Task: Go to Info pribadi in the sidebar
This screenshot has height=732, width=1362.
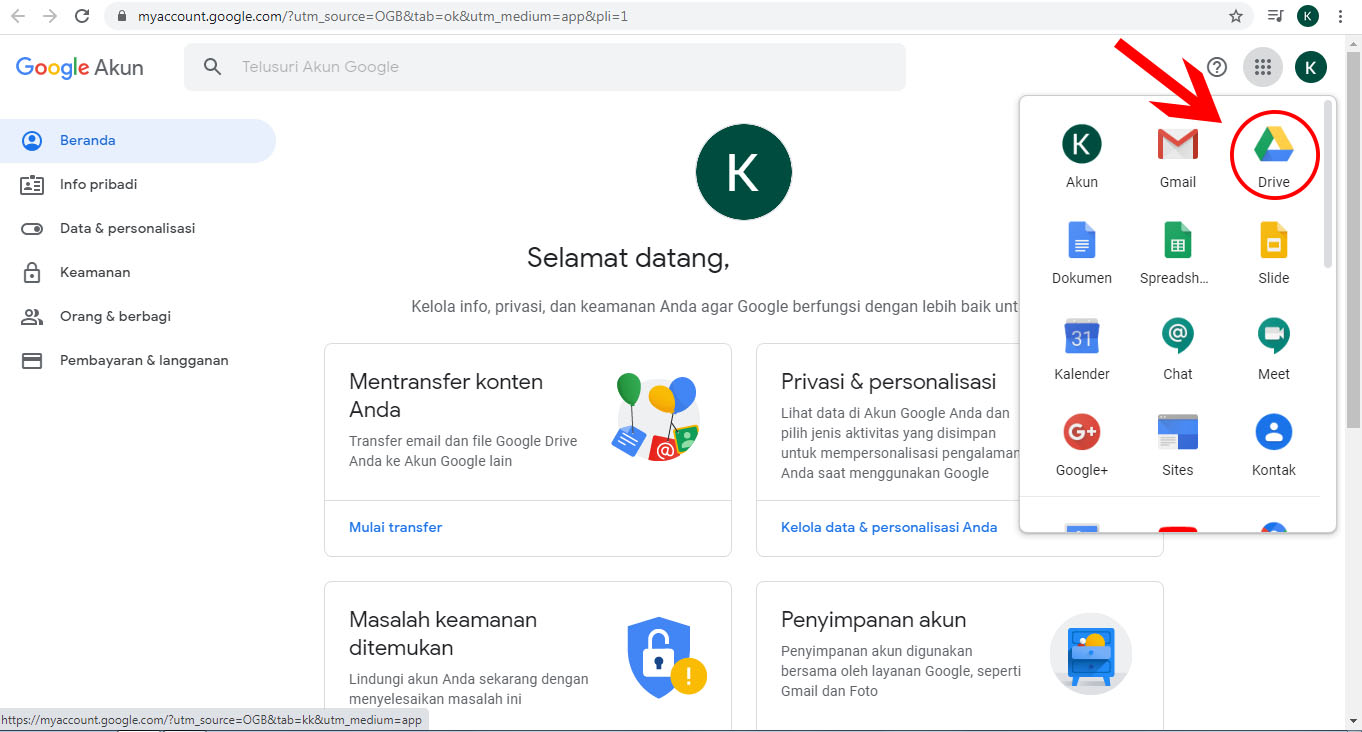Action: pyautogui.click(x=98, y=184)
